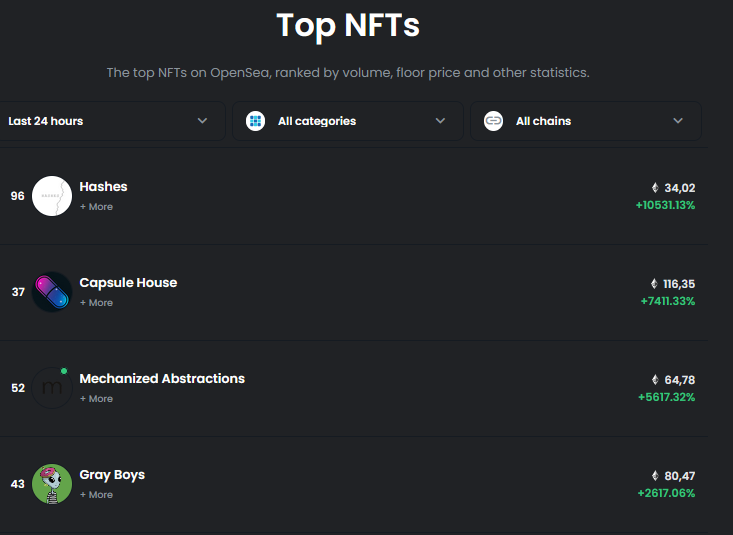Open the Last 24 hours time range dropdown

[x=111, y=121]
